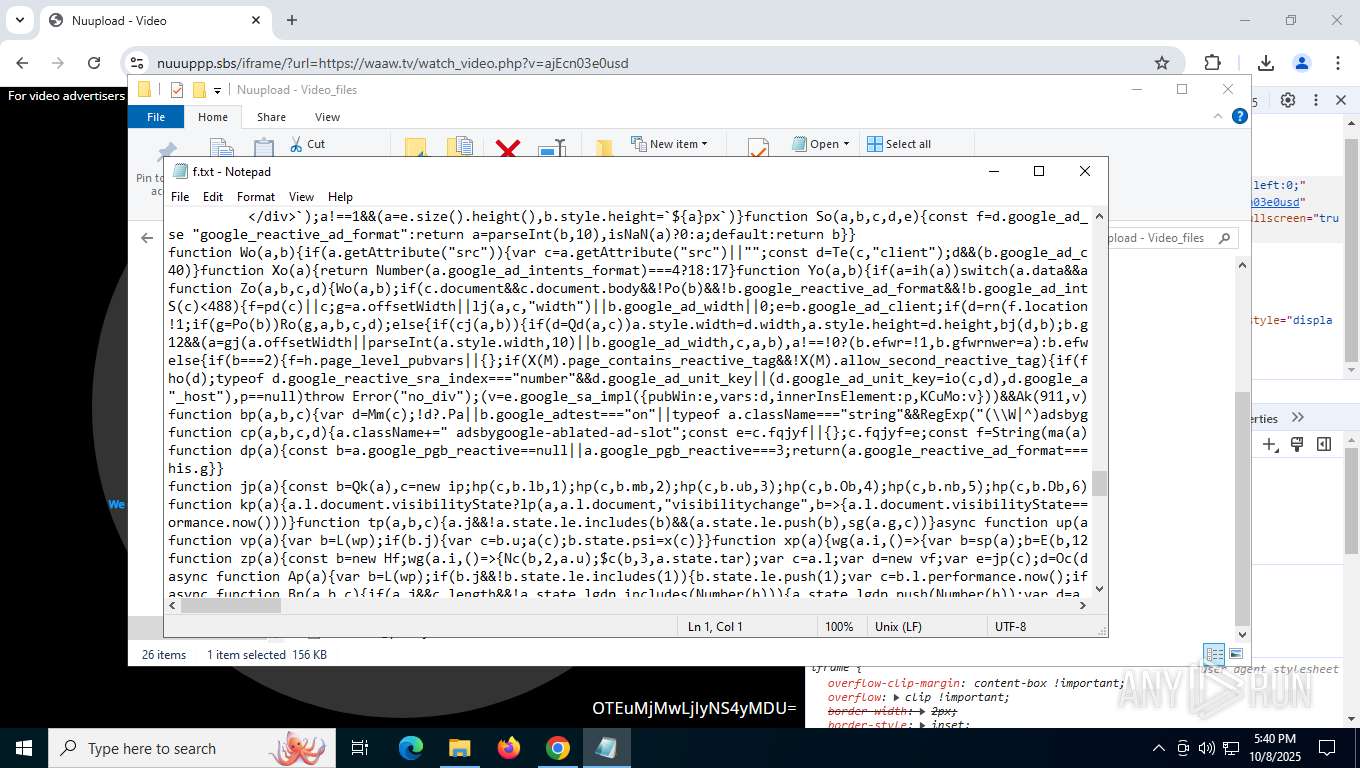1360x768 pixels.
Task: Open the Edit menu in Notepad
Action: [213, 197]
